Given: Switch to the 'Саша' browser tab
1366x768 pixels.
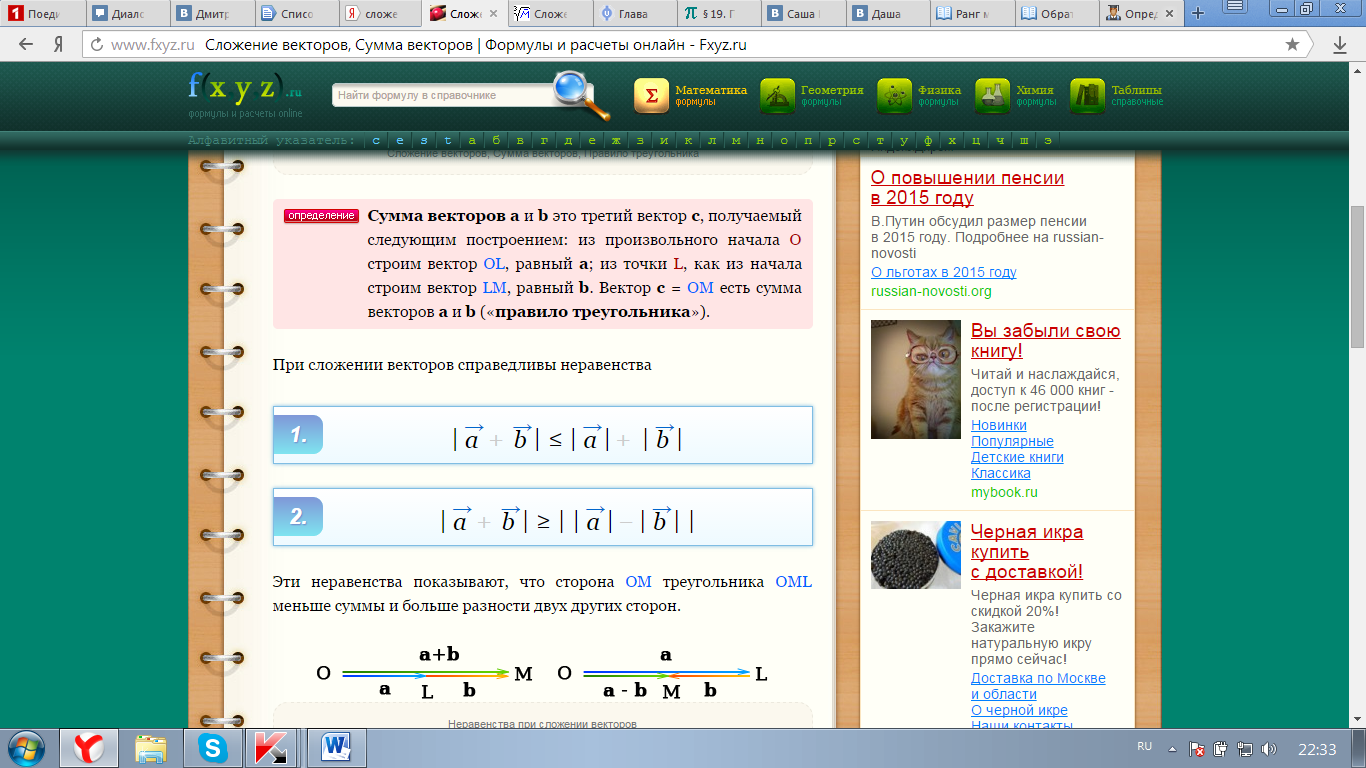Looking at the screenshot, I should click(806, 13).
